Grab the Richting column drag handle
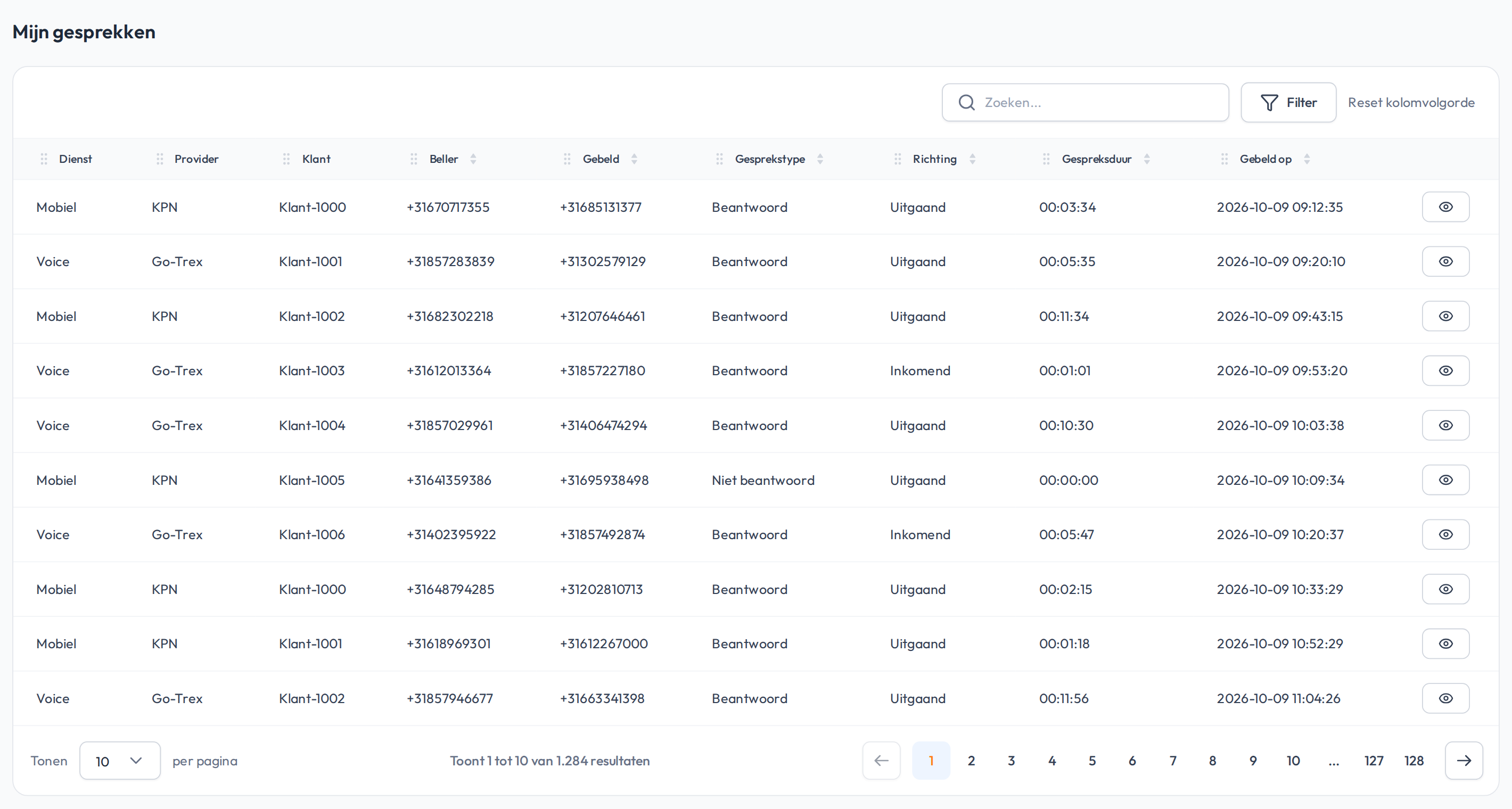1512x809 pixels. click(x=898, y=159)
